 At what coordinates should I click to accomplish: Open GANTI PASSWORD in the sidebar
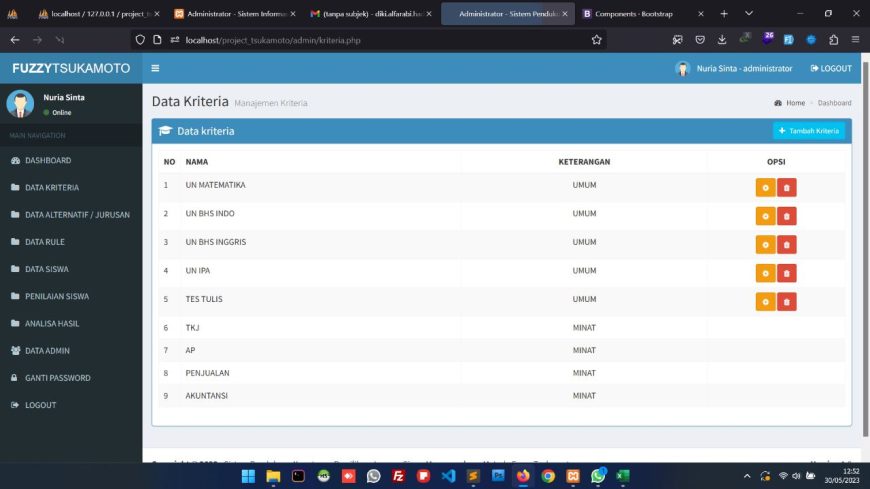pyautogui.click(x=71, y=378)
